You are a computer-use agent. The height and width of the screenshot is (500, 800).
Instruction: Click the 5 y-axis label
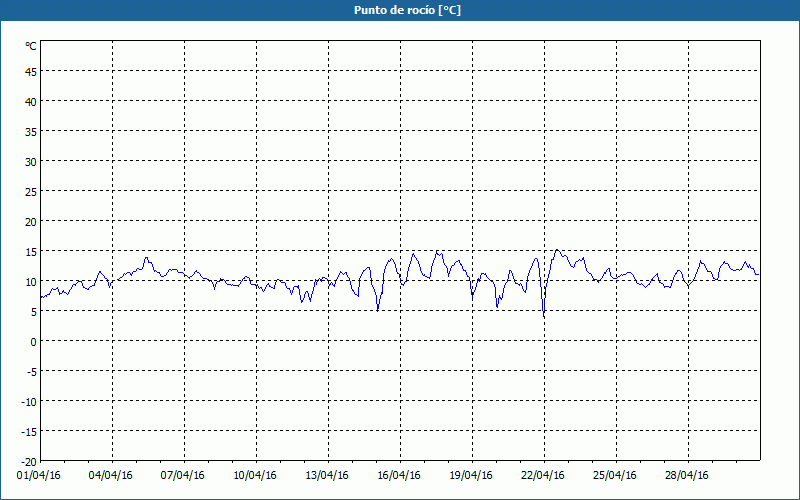34,312
